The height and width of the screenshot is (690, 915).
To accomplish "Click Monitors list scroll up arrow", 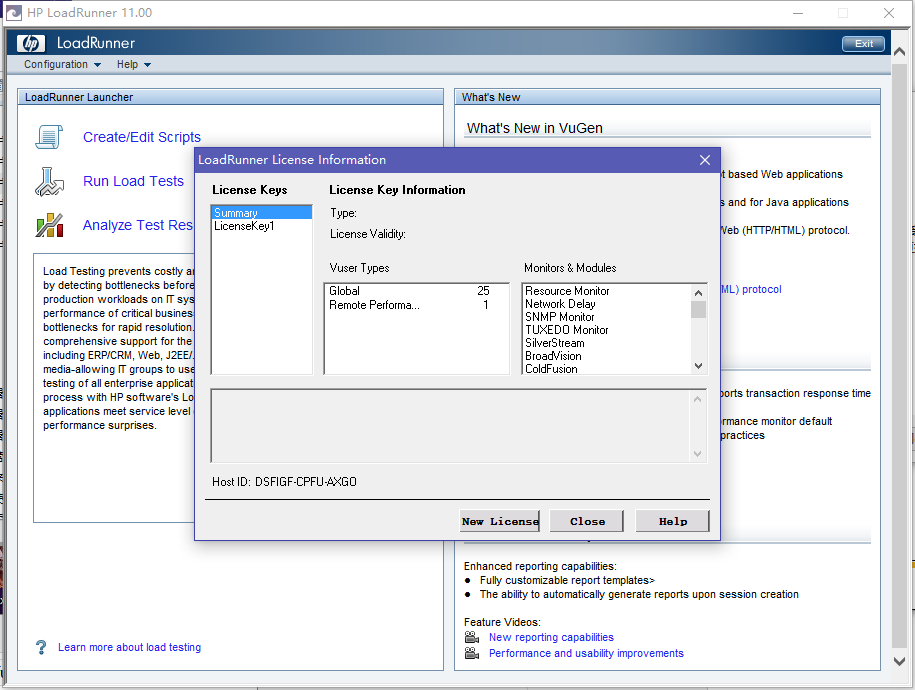I will click(x=698, y=292).
